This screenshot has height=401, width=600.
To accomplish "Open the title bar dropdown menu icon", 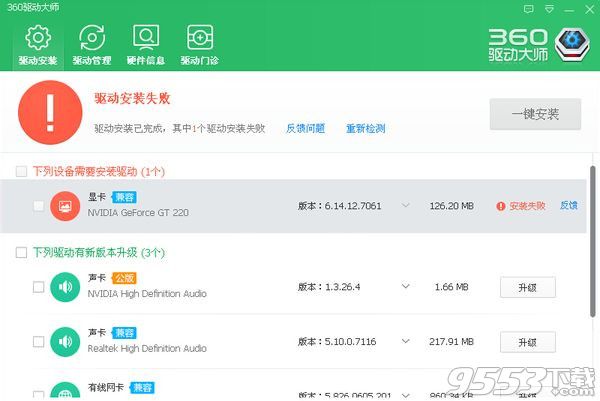I will [x=549, y=9].
